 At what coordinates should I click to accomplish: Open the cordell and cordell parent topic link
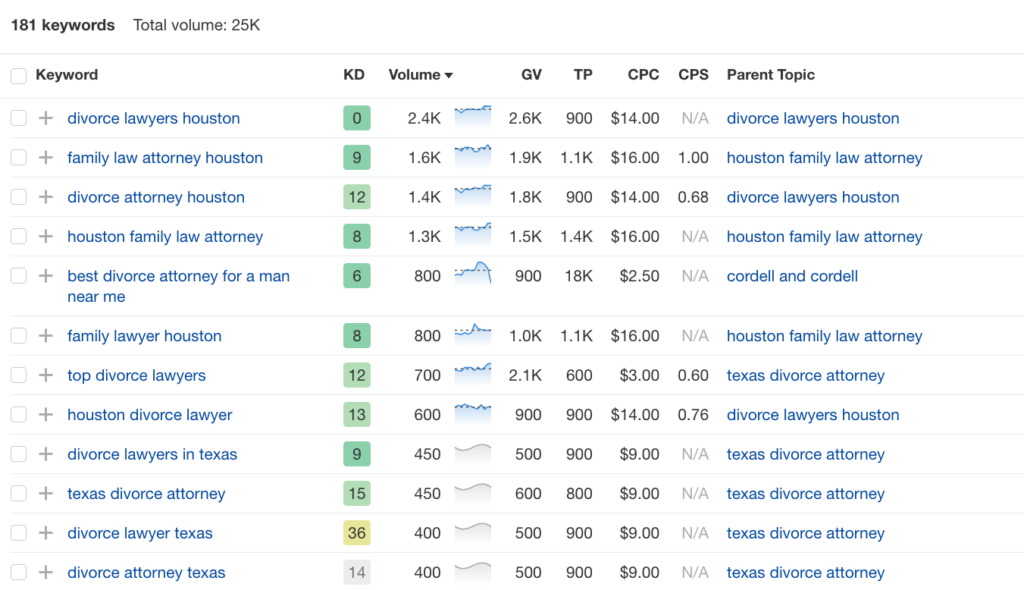click(792, 276)
